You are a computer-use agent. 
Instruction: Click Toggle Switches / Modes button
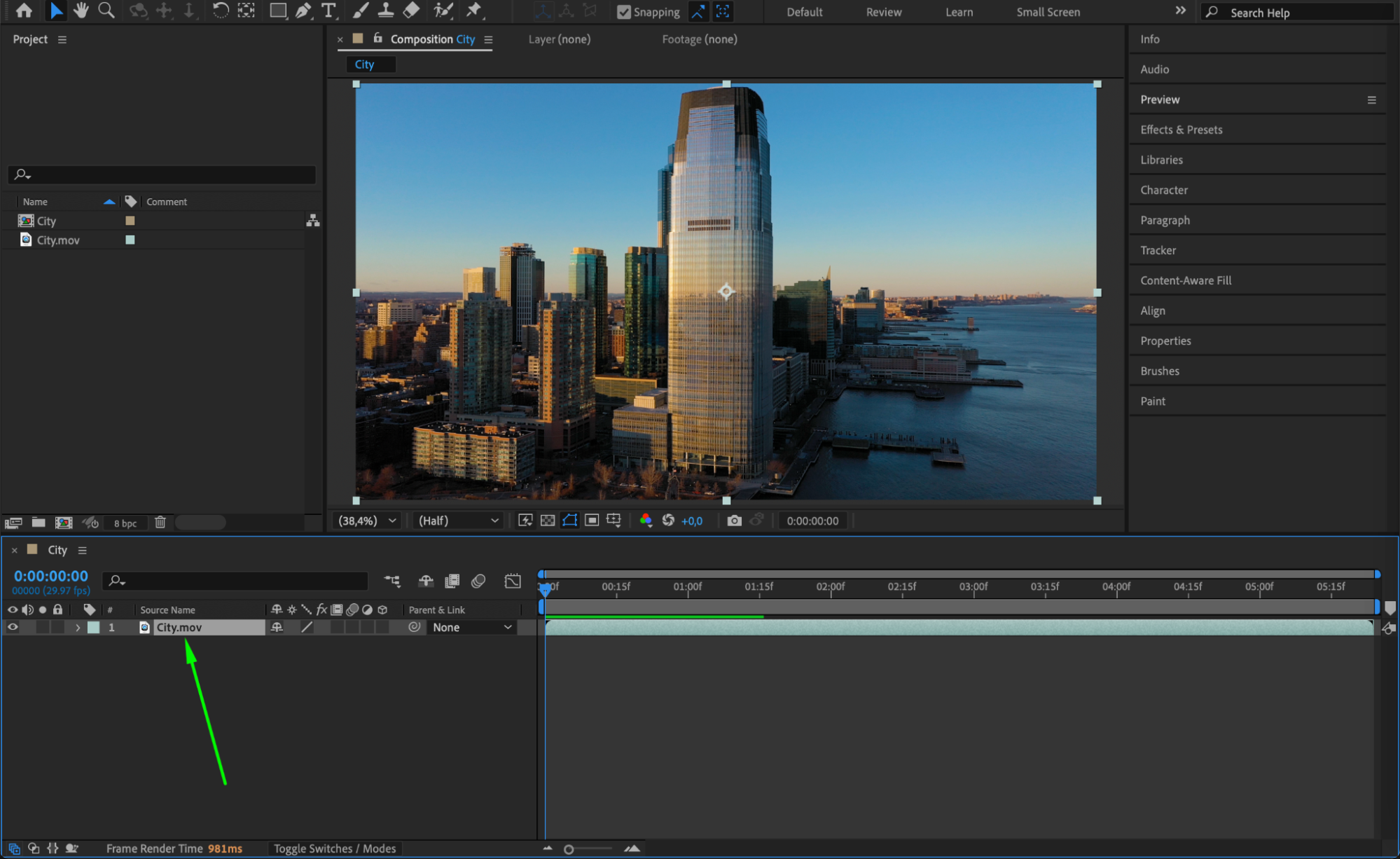(x=334, y=848)
